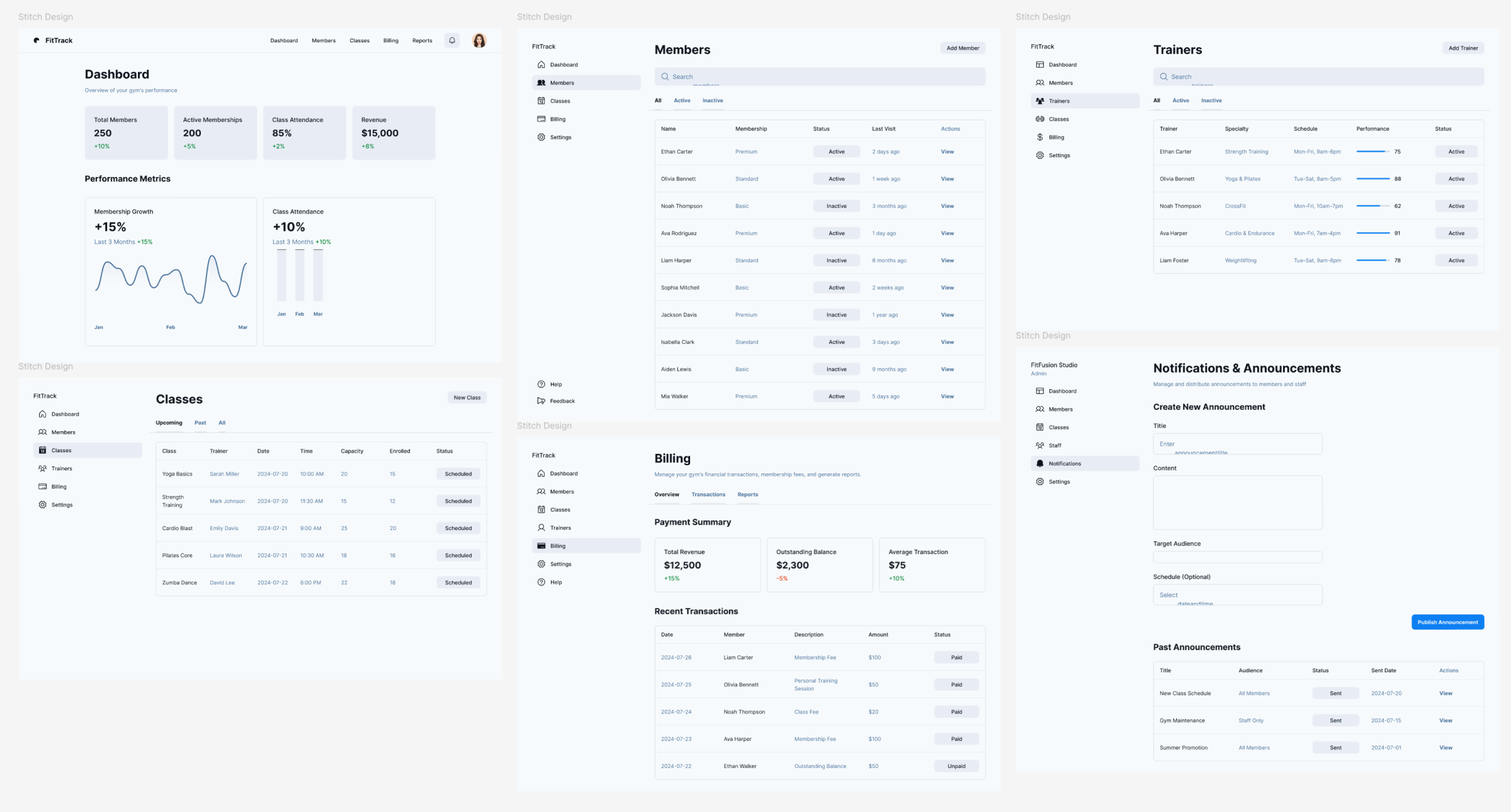Click the Staff icon in FitFusion Studio sidebar
The height and width of the screenshot is (812, 1511).
click(x=1039, y=445)
